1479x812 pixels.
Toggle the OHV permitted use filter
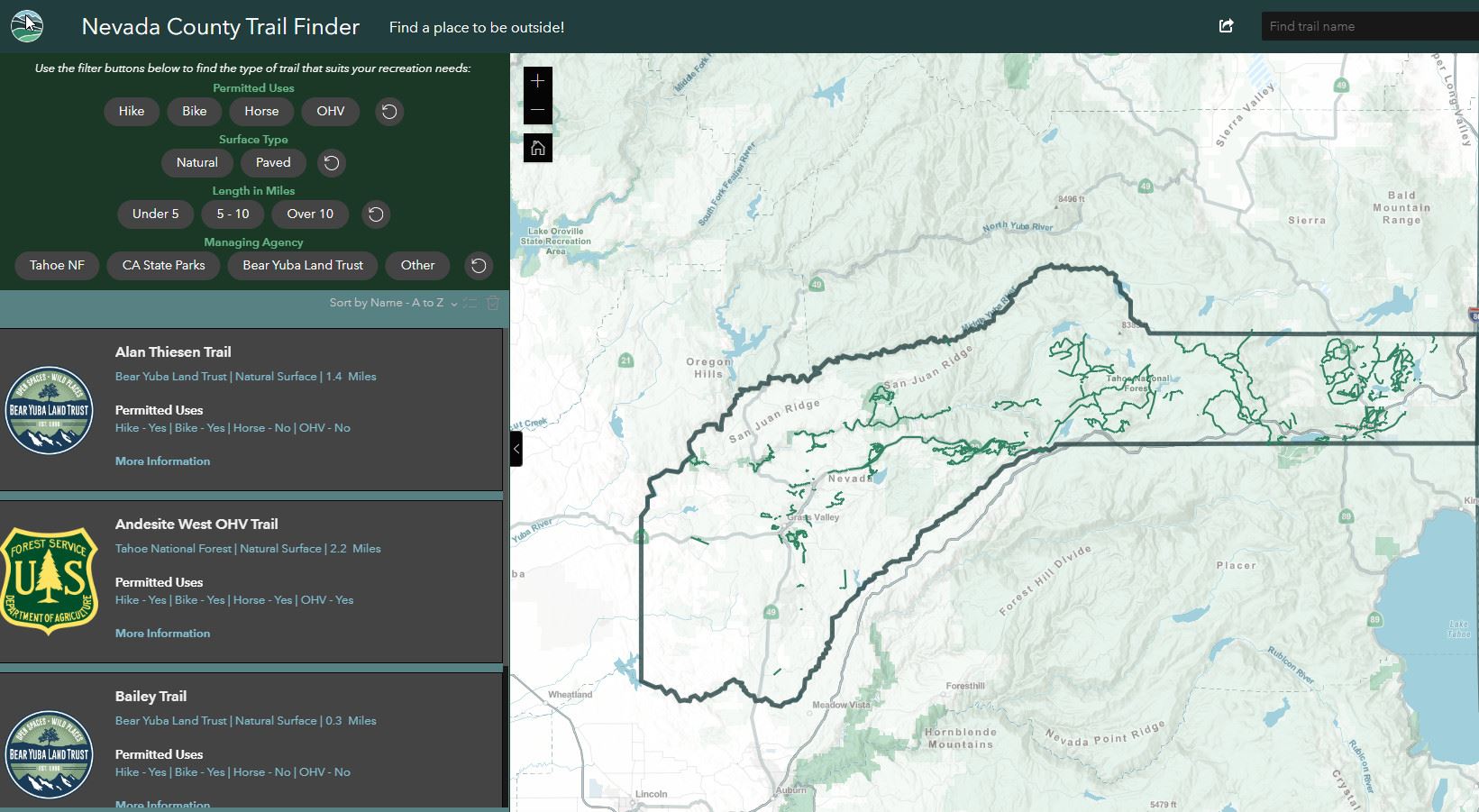coord(331,111)
